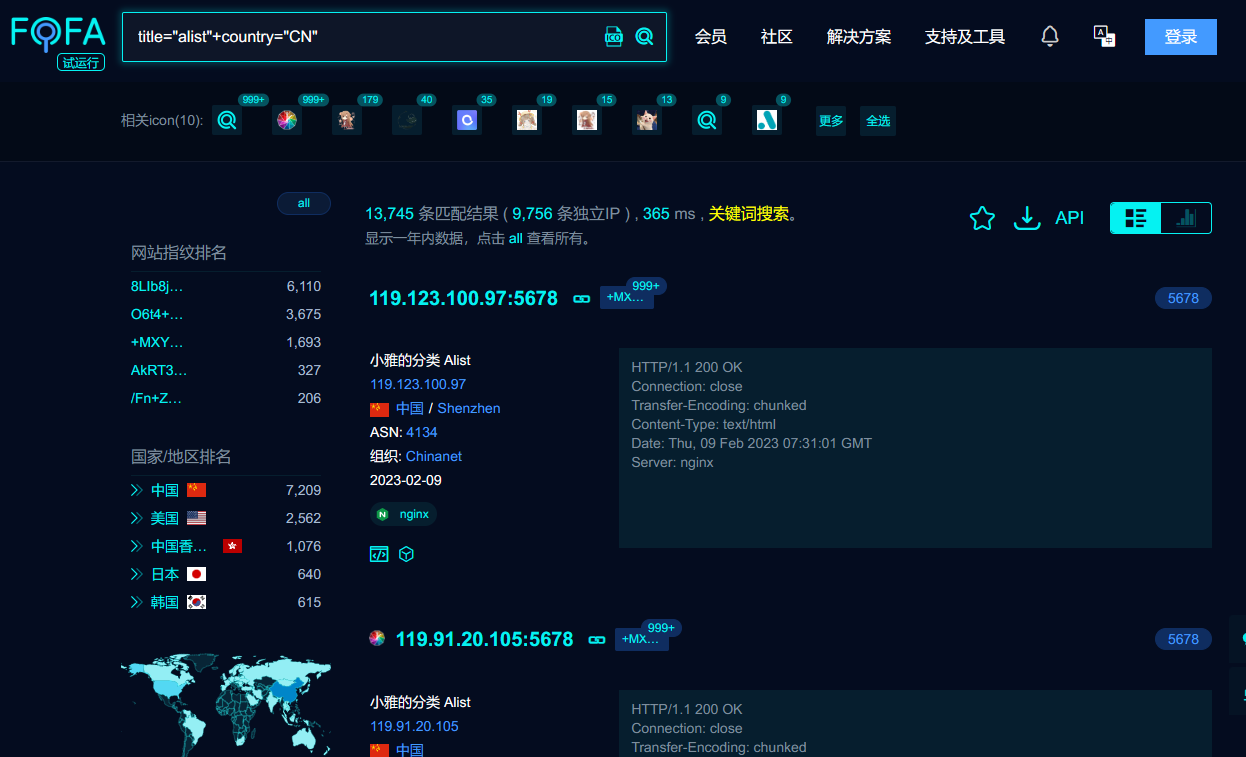The width and height of the screenshot is (1246, 757).
Task: Click IP link 119.91.20.105
Action: pyautogui.click(x=414, y=726)
